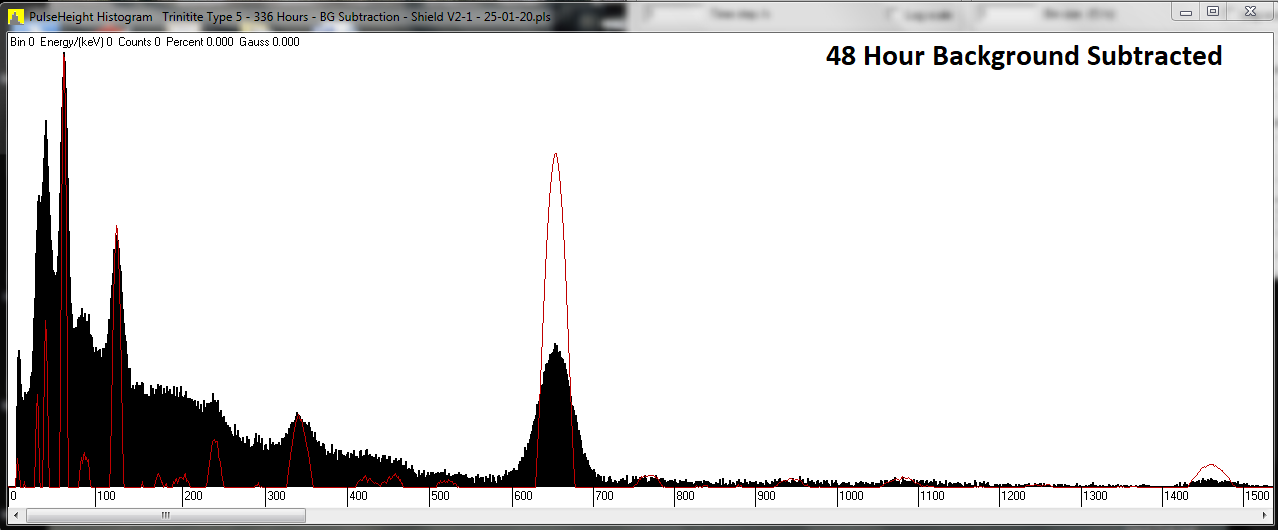This screenshot has height=530, width=1278.
Task: Click the small red peak near 1450 keV
Action: (1211, 473)
